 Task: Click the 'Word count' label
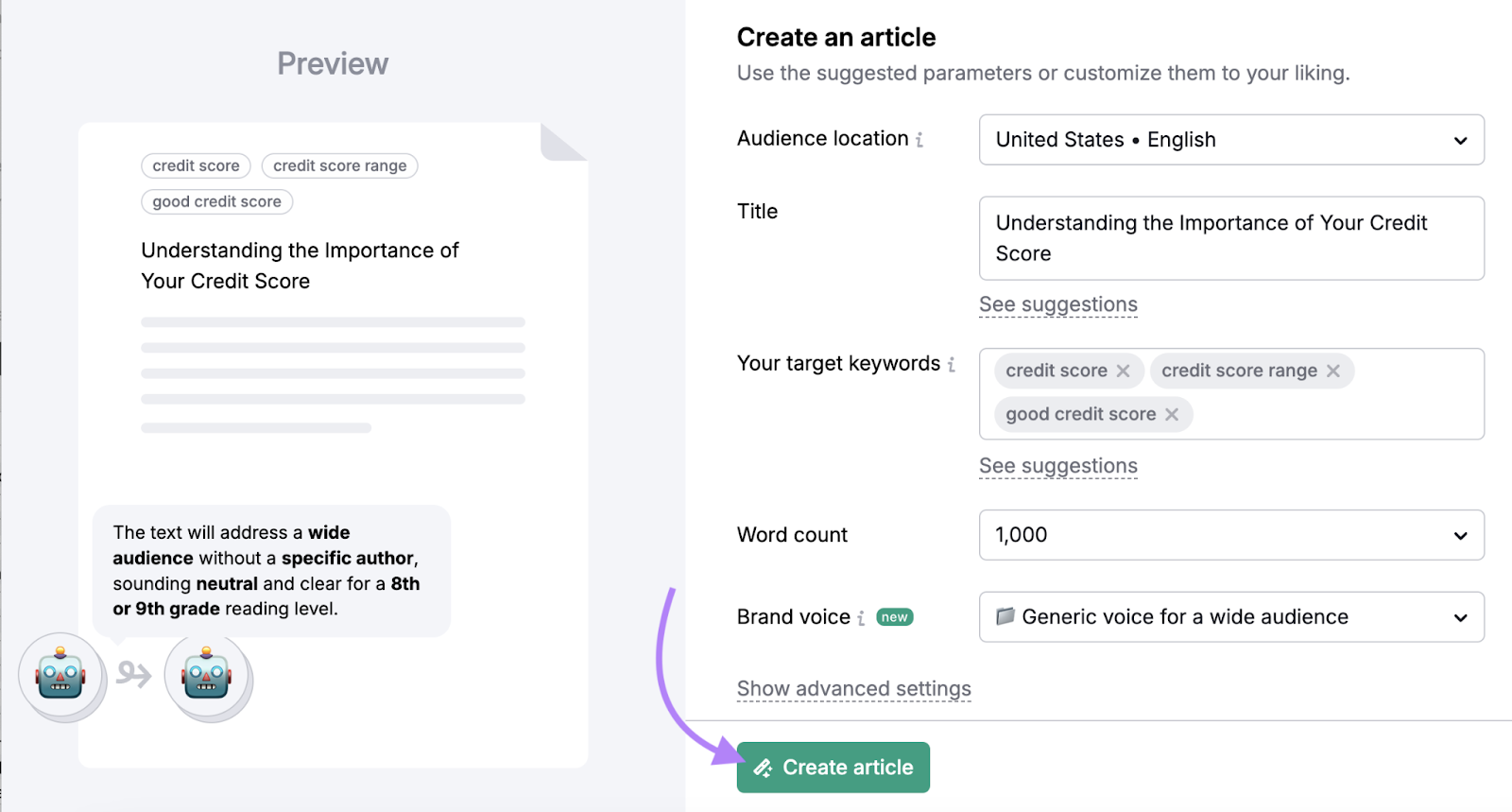pos(792,535)
